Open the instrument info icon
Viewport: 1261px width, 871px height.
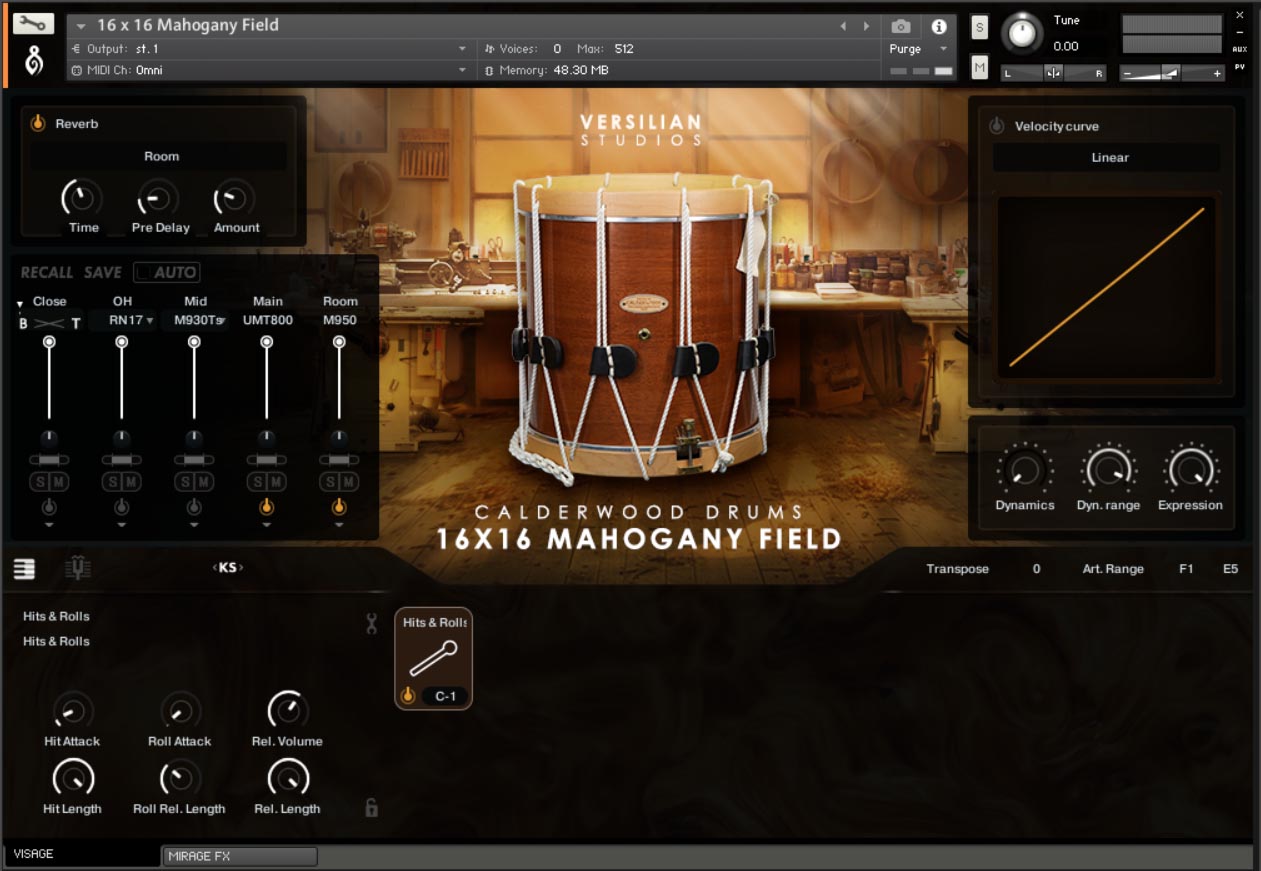(x=938, y=27)
